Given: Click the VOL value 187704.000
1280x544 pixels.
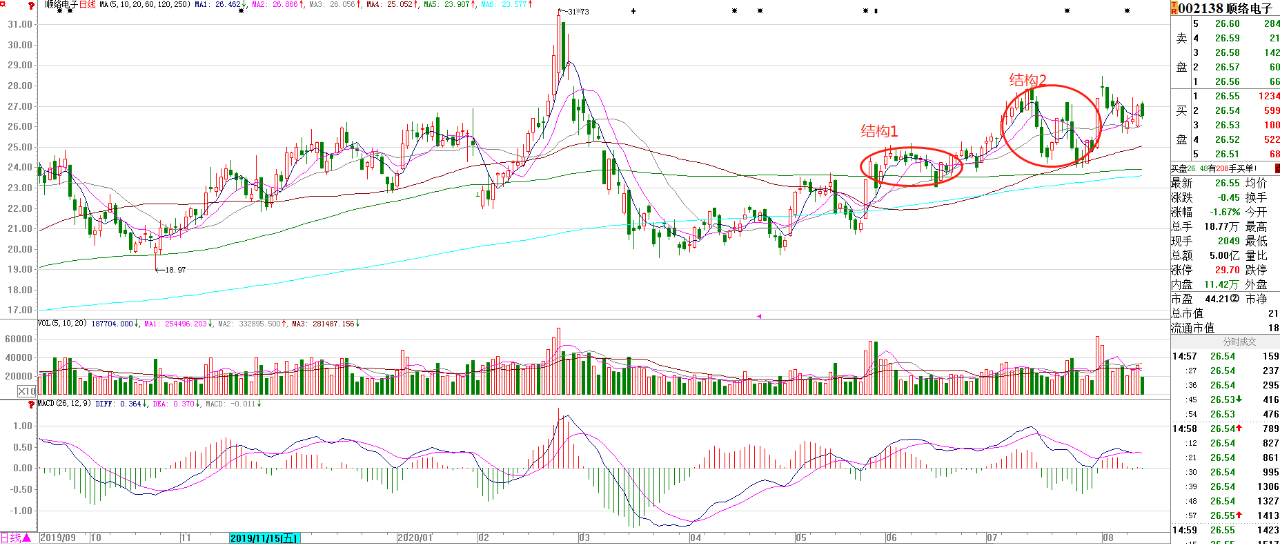Looking at the screenshot, I should pyautogui.click(x=111, y=324).
